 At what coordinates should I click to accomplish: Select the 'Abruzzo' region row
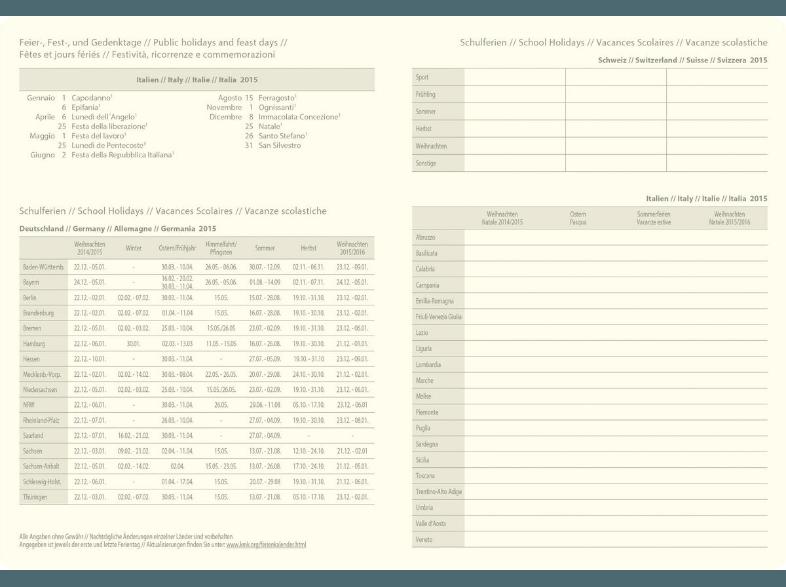[x=590, y=237]
